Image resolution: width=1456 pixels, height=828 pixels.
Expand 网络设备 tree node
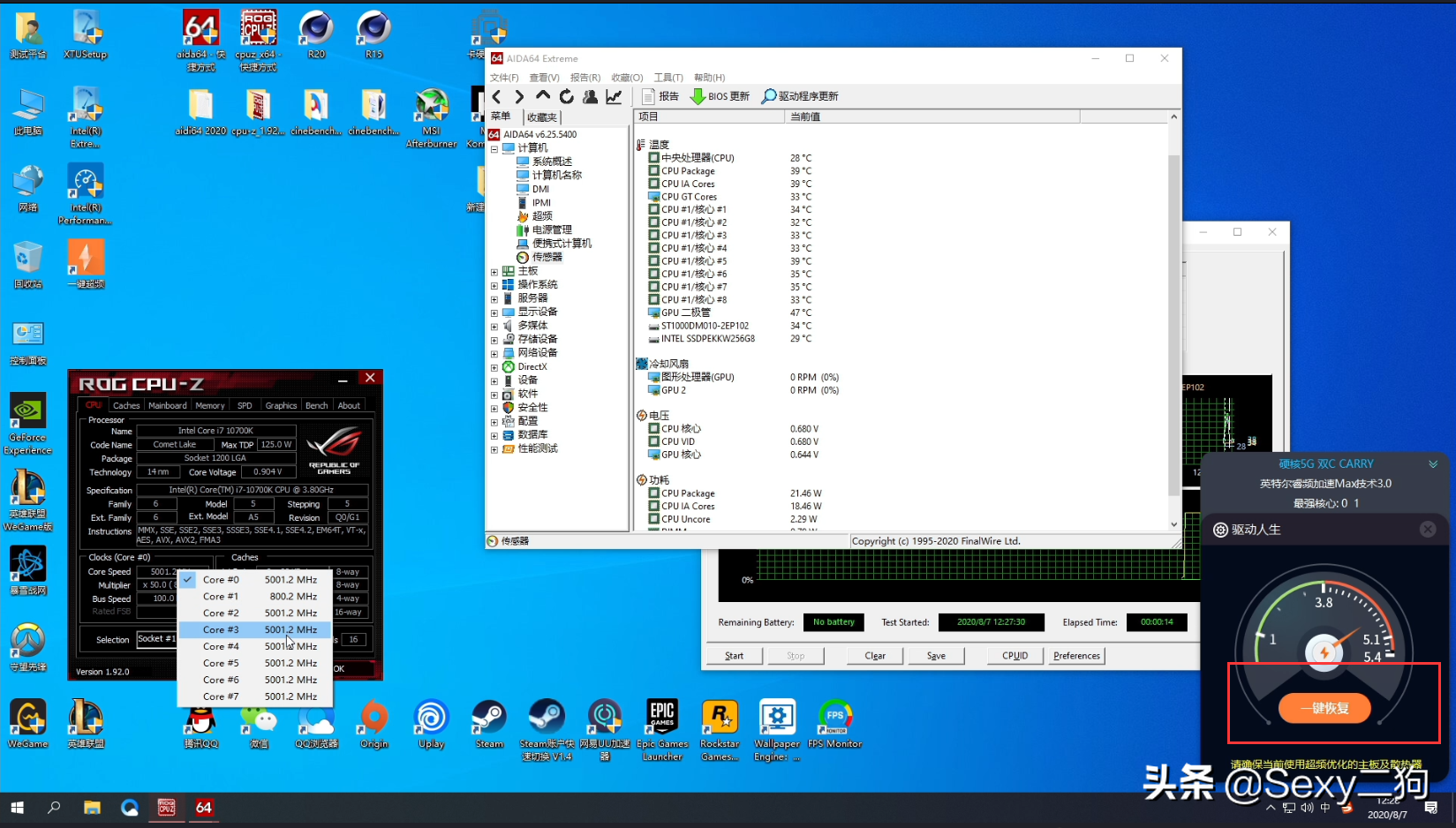494,353
